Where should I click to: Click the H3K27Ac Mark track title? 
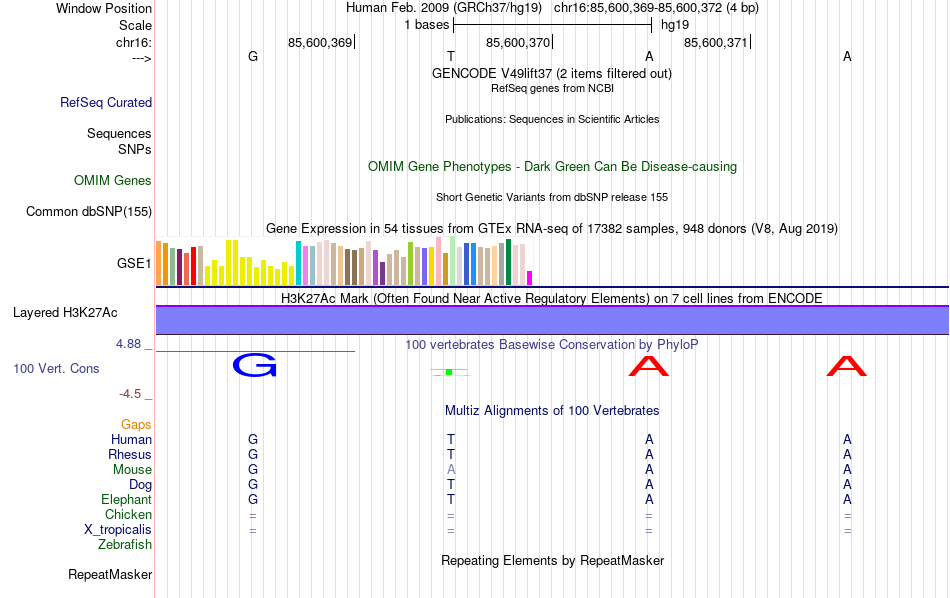(552, 298)
